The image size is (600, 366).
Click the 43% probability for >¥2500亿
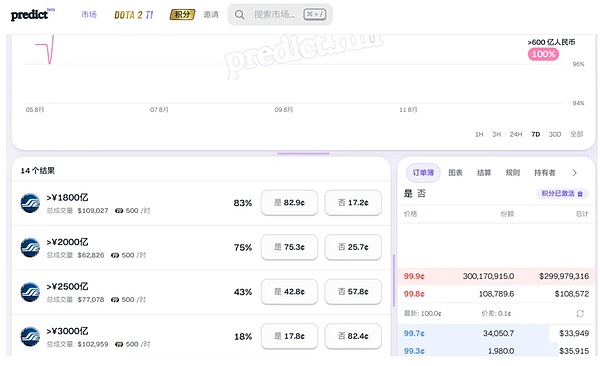[243, 292]
